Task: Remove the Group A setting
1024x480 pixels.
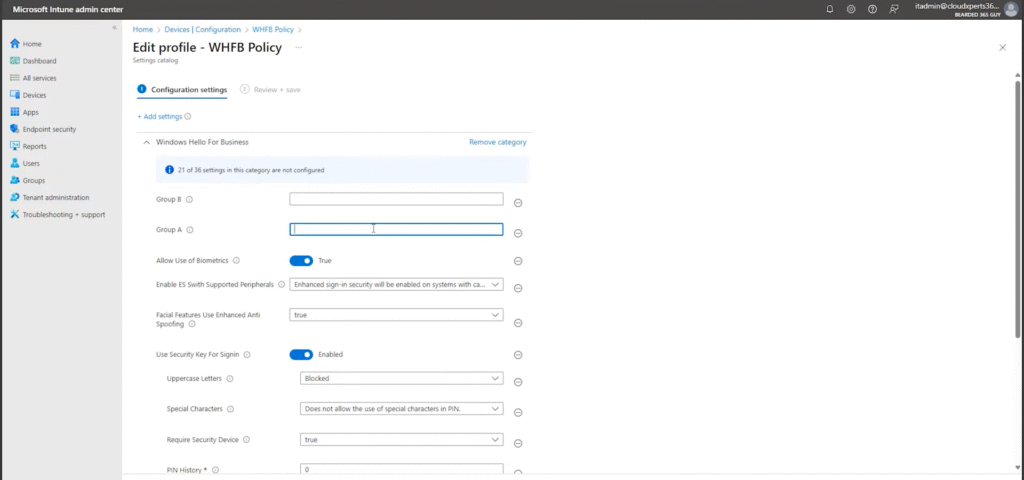Action: tap(518, 233)
